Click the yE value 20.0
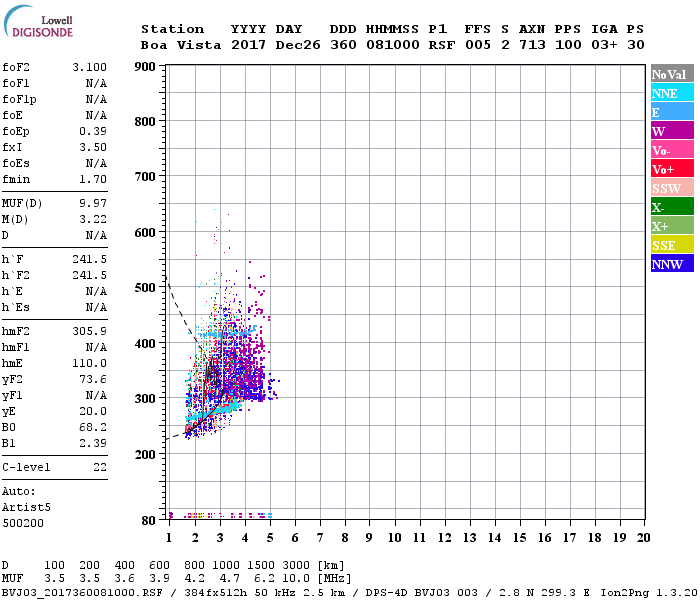The width and height of the screenshot is (700, 600). coord(93,412)
